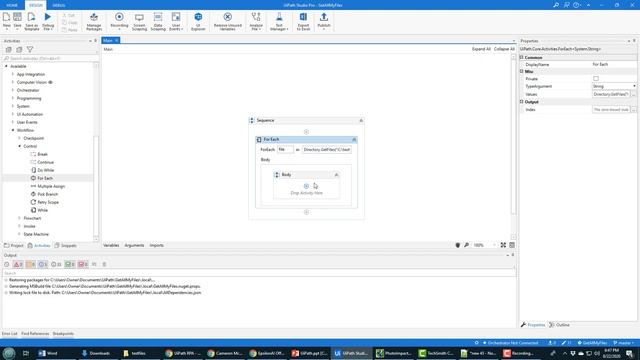This screenshot has height=360, width=640.
Task: Open Analyze File options
Action: (x=256, y=21)
